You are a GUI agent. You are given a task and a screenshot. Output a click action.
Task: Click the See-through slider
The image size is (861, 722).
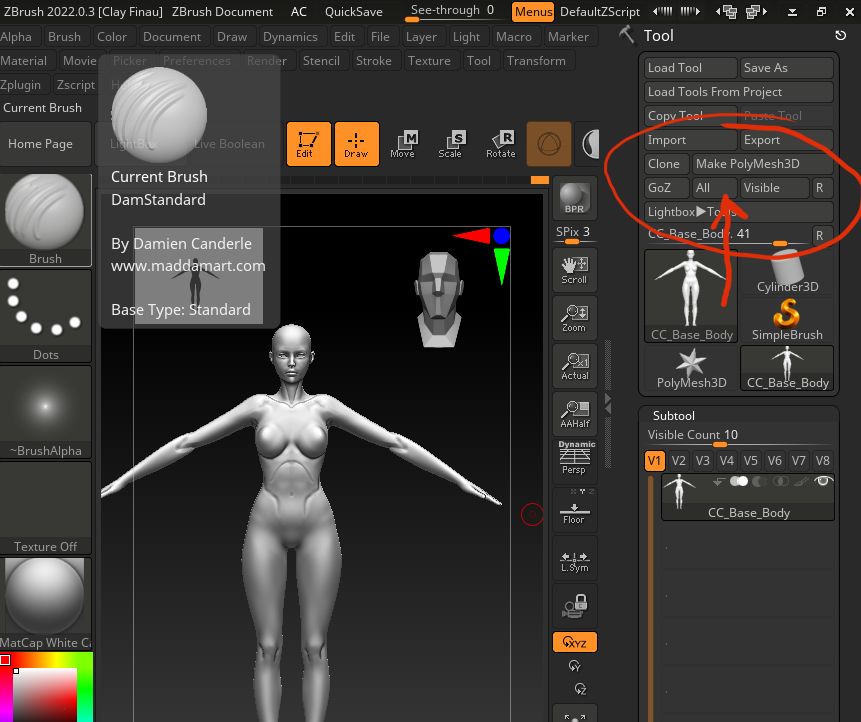[451, 12]
